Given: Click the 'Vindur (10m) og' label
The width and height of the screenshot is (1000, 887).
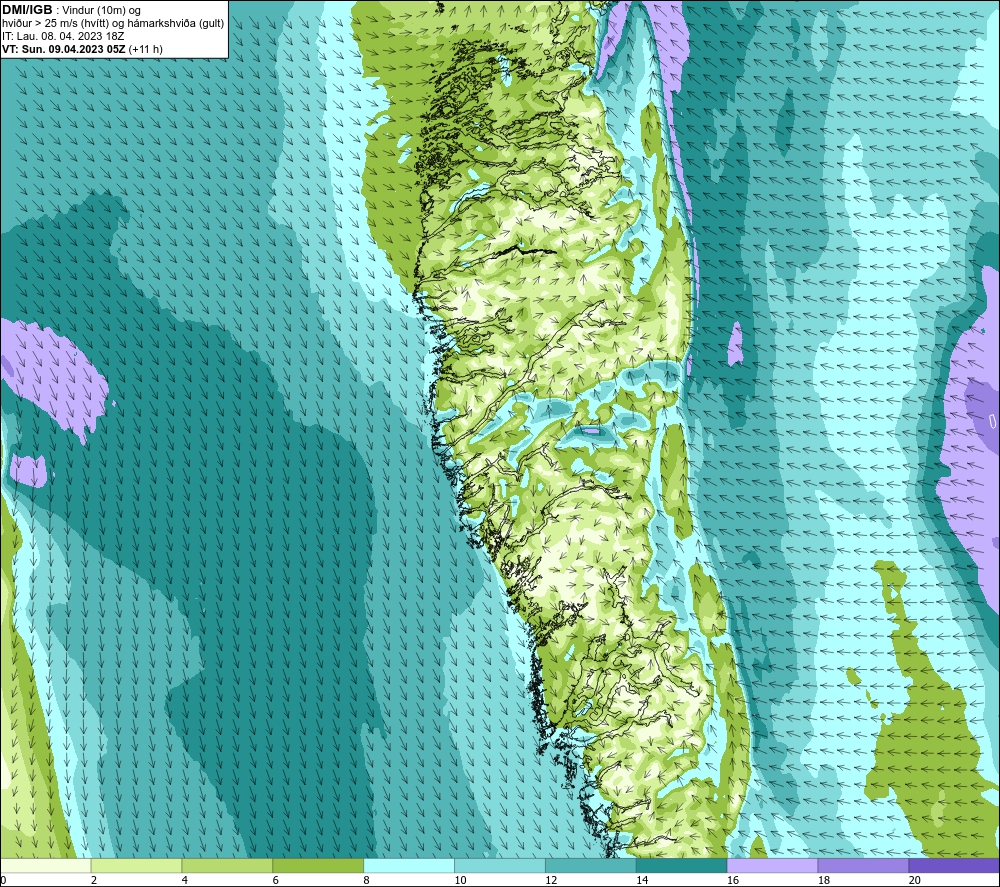Looking at the screenshot, I should (103, 11).
